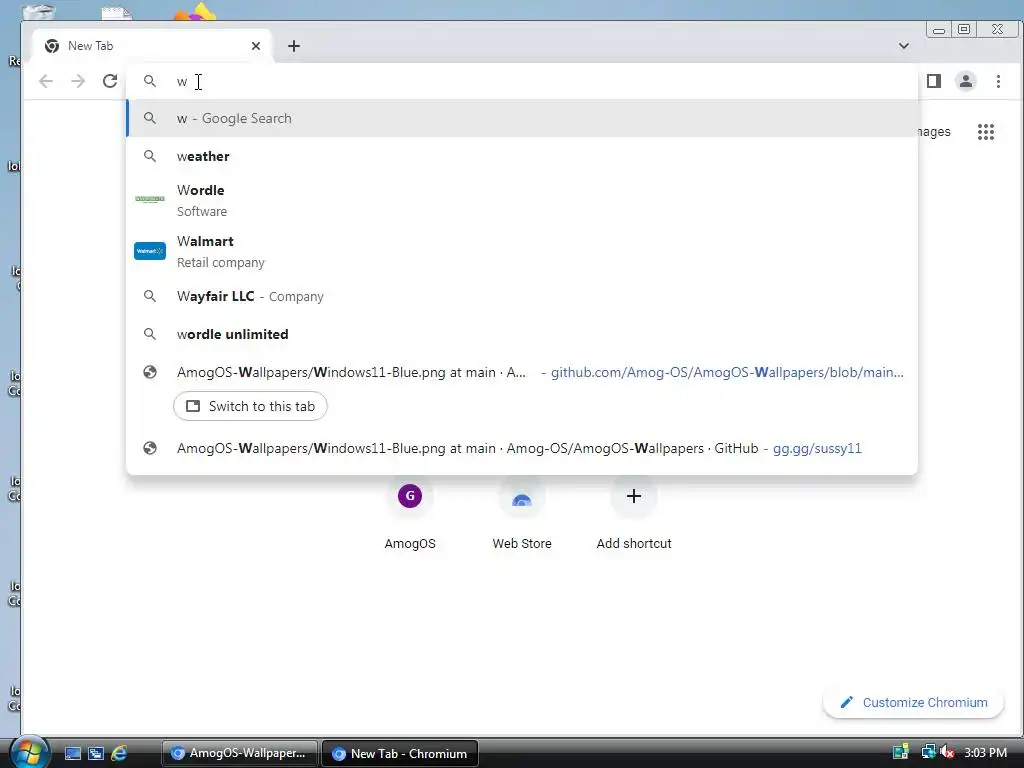Screen dimensions: 1024x768
Task: Launch Internet Explorer from quick launch
Action: (x=119, y=754)
